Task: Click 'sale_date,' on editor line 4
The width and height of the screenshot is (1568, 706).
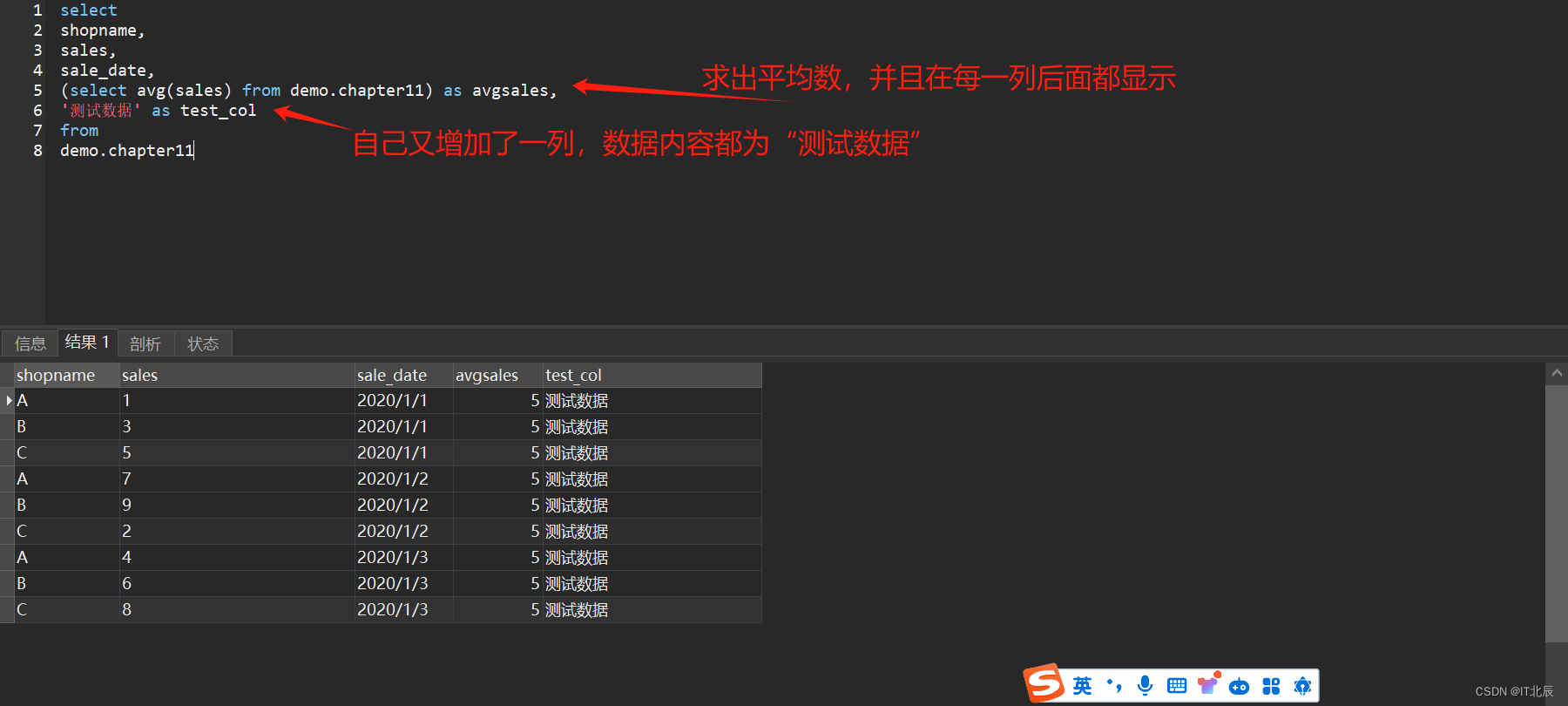Action: click(107, 71)
